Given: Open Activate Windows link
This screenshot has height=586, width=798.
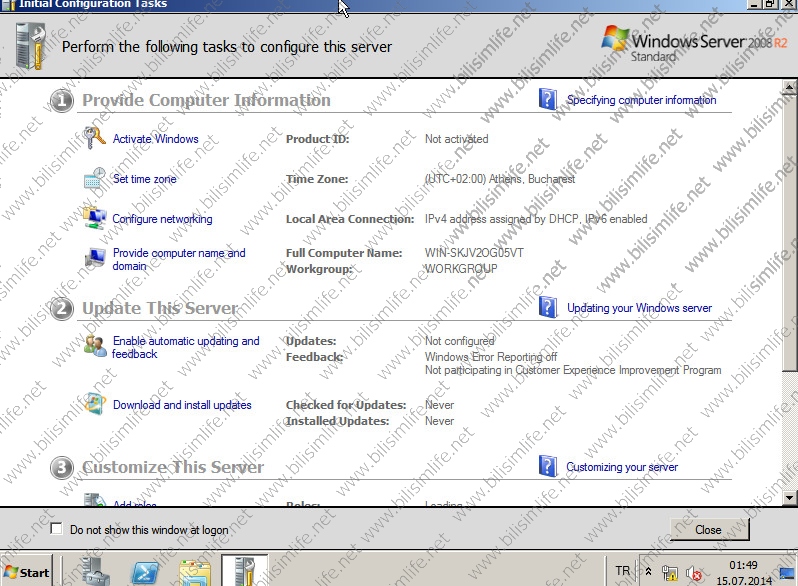Looking at the screenshot, I should [x=155, y=138].
